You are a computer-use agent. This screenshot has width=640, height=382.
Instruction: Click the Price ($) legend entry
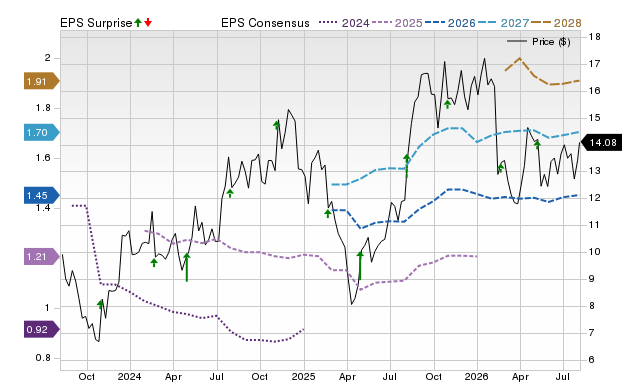[538, 42]
